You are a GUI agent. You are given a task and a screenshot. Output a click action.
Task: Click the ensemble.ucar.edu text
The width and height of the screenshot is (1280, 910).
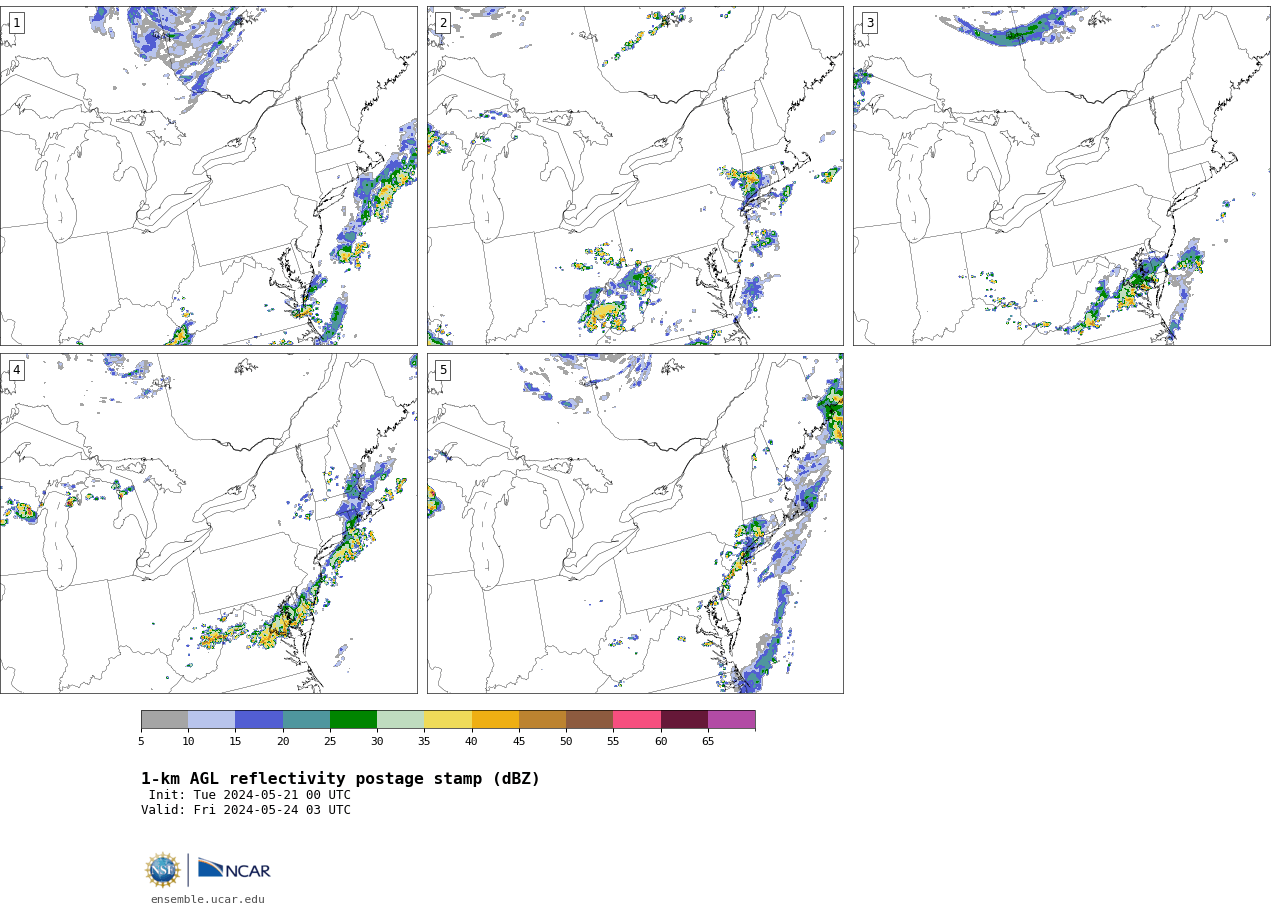click(208, 900)
